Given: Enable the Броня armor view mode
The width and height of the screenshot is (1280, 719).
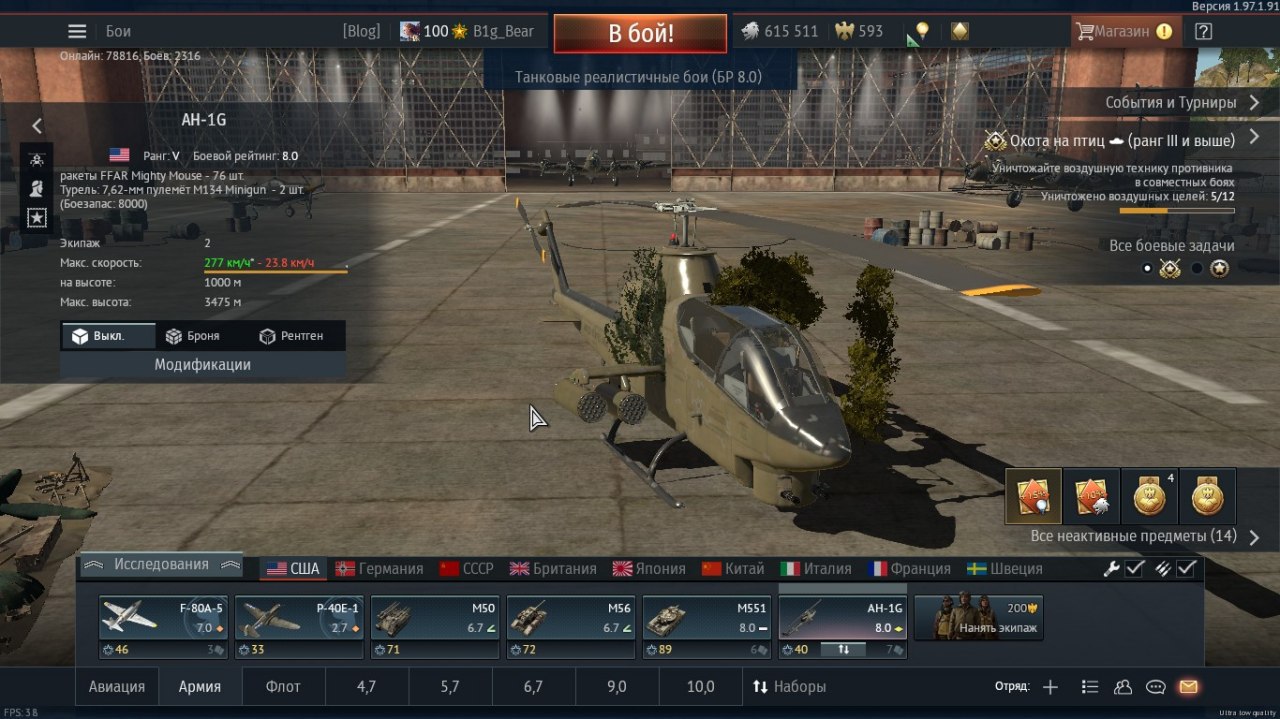Looking at the screenshot, I should click(193, 336).
